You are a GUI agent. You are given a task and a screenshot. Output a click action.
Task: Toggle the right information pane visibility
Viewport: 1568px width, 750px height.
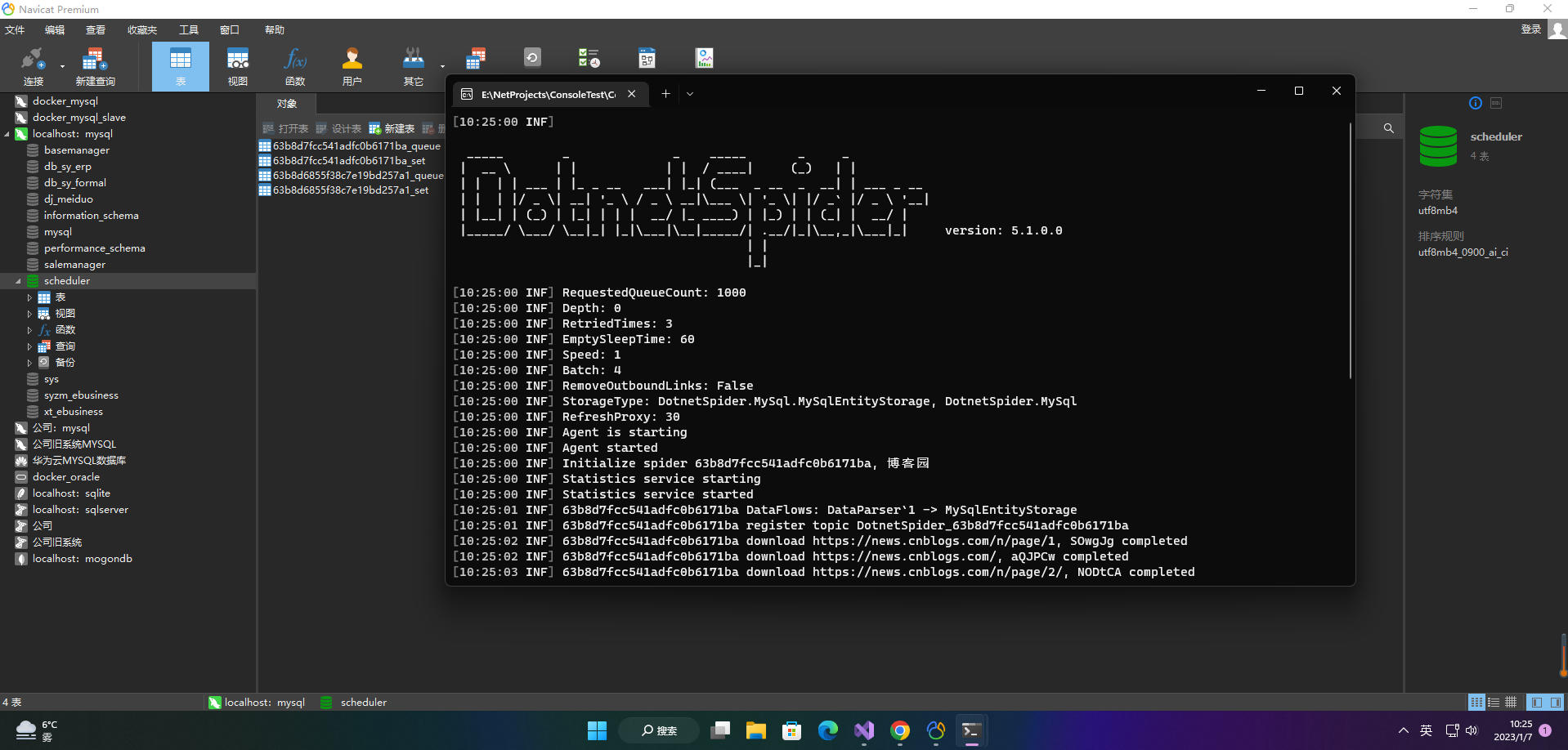coord(1555,702)
